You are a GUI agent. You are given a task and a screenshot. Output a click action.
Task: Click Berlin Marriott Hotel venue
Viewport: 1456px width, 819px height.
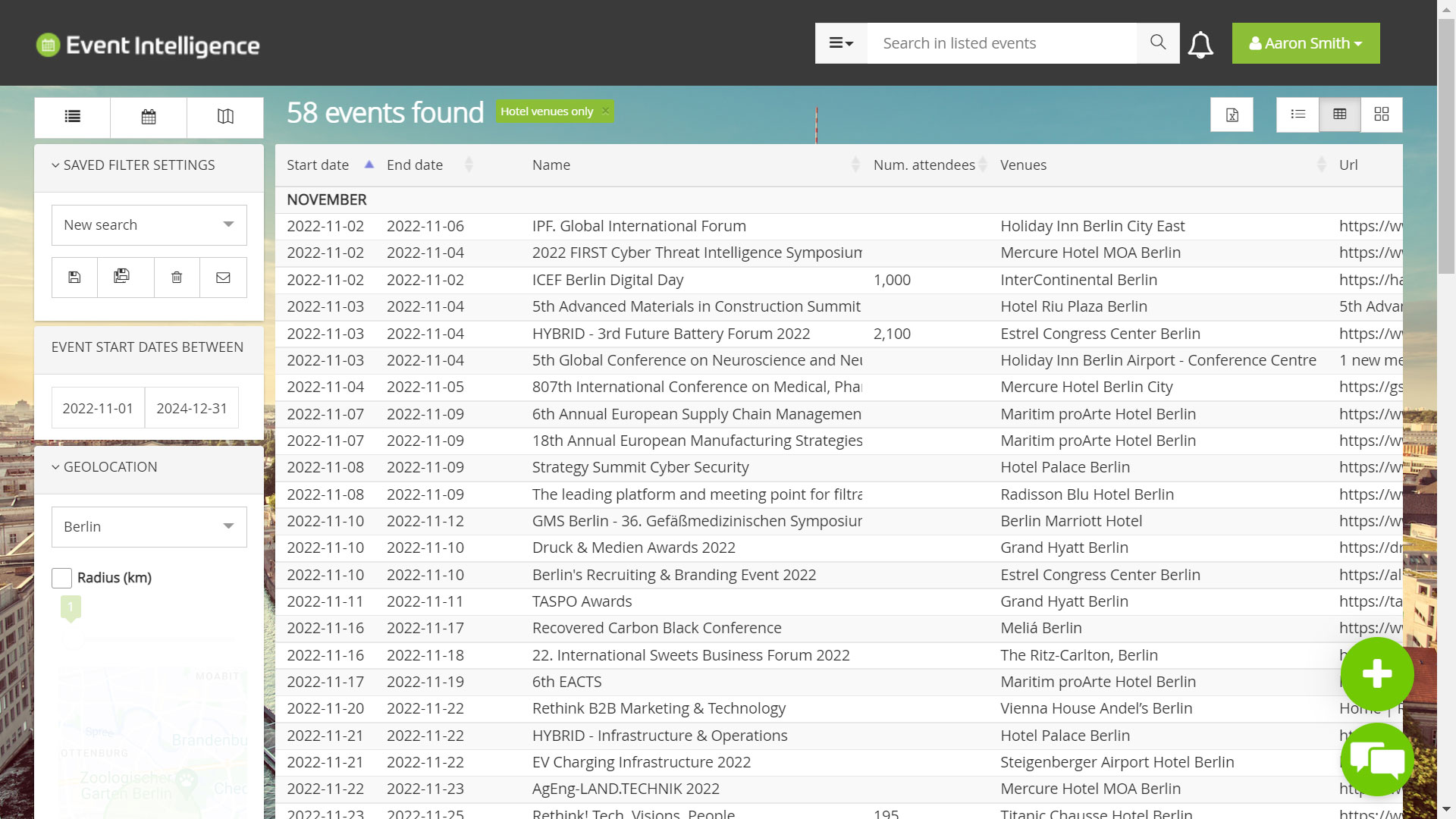(1072, 521)
